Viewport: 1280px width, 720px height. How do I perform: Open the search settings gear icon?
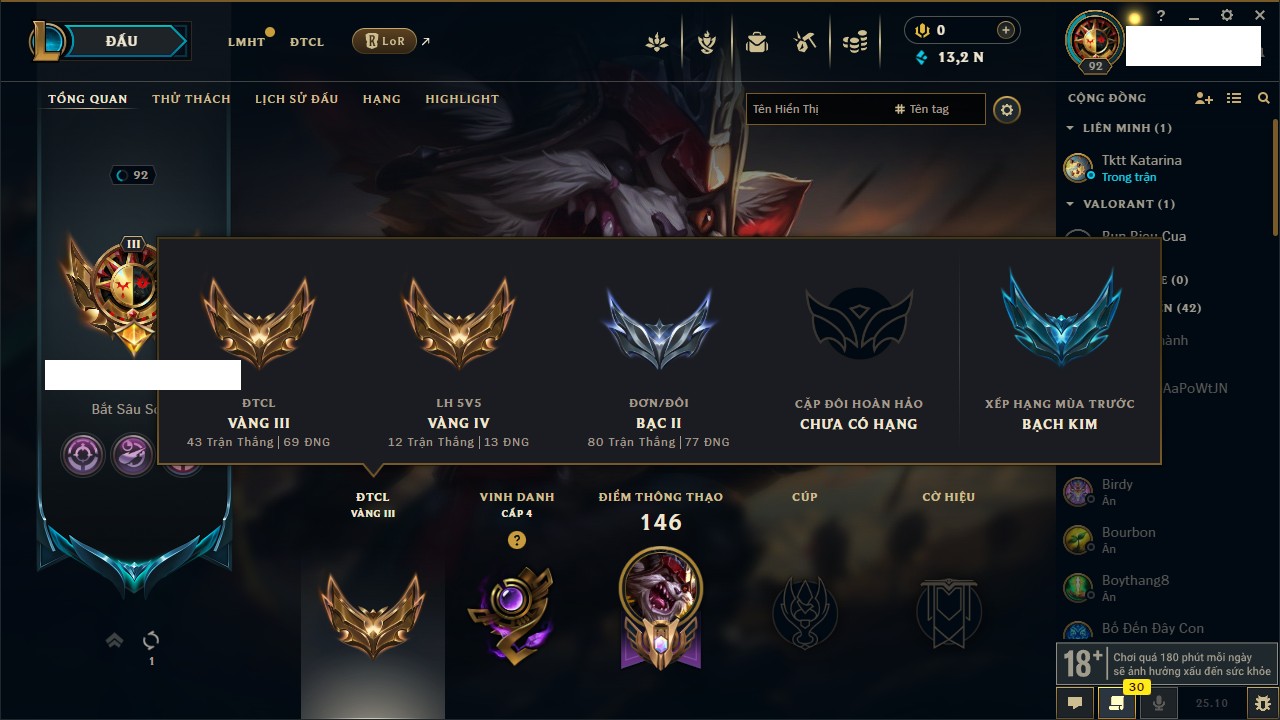pos(1007,109)
